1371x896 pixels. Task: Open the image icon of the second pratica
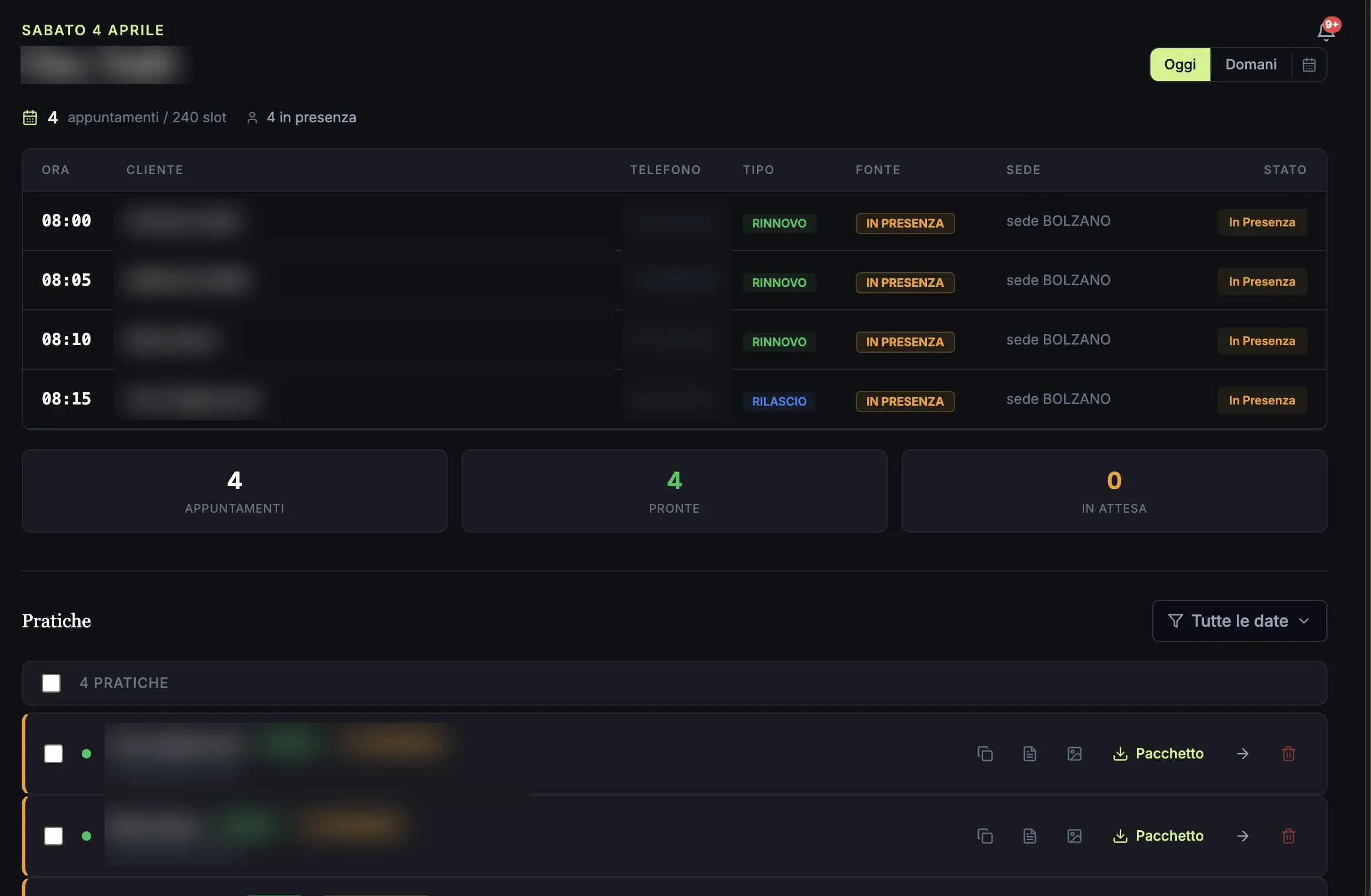pyautogui.click(x=1074, y=836)
